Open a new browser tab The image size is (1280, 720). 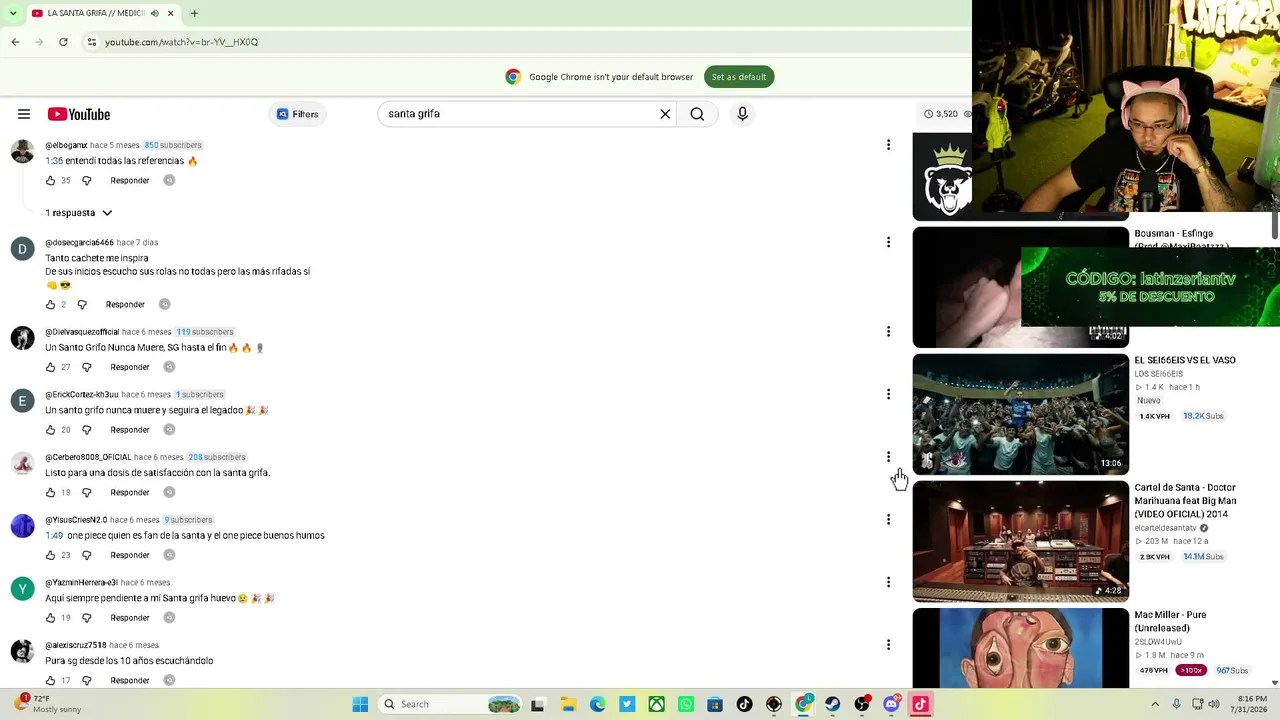194,13
